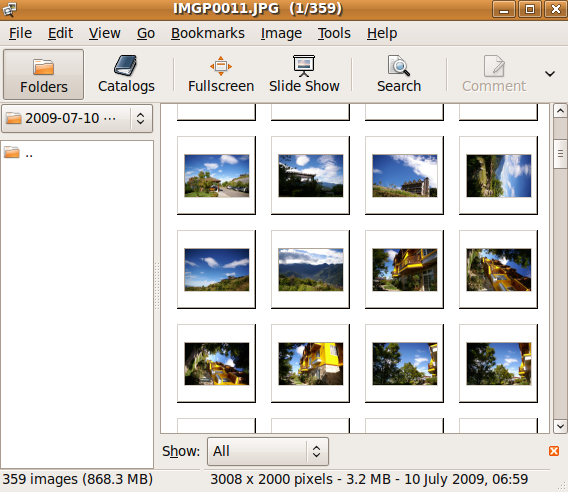Select thumbnail of yellow house with balconies
Viewport: 568px width, 492px height.
(405, 270)
